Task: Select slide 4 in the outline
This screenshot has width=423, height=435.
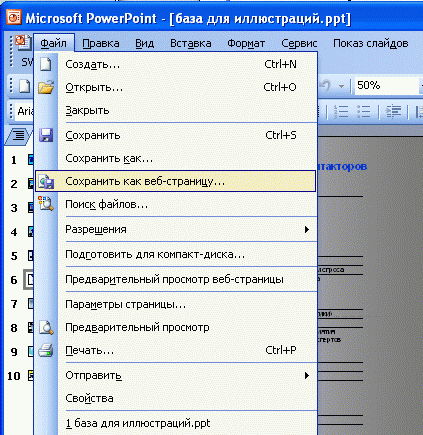Action: tap(30, 232)
